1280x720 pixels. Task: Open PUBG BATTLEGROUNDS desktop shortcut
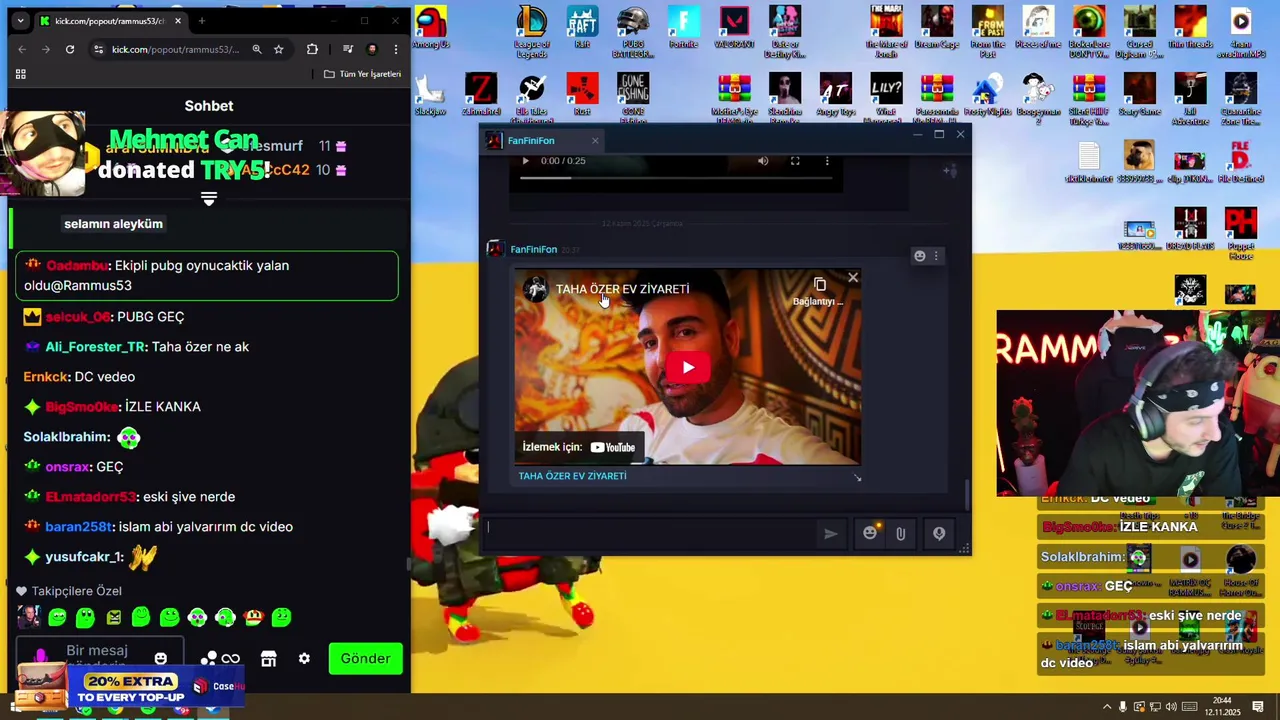coord(633,31)
